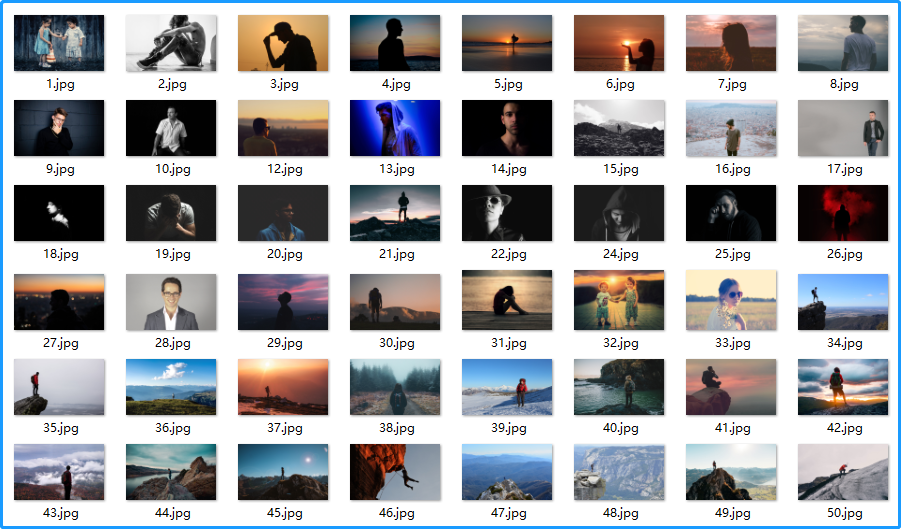Screen dimensions: 902x530
Task: Select the 33.jpg woman with sunglasses thumbnail
Action: click(x=731, y=300)
